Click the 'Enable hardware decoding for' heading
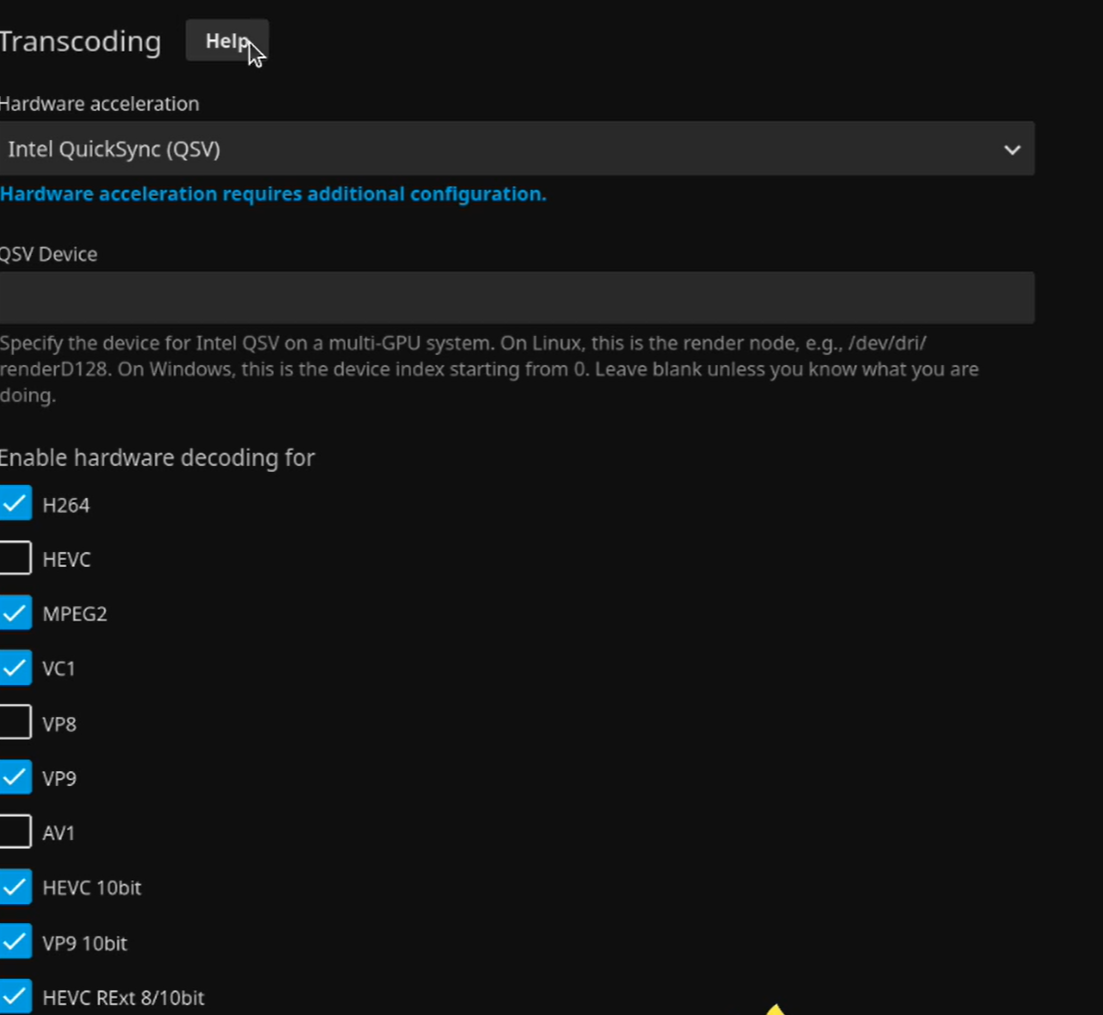Image resolution: width=1103 pixels, height=1015 pixels. (x=157, y=458)
